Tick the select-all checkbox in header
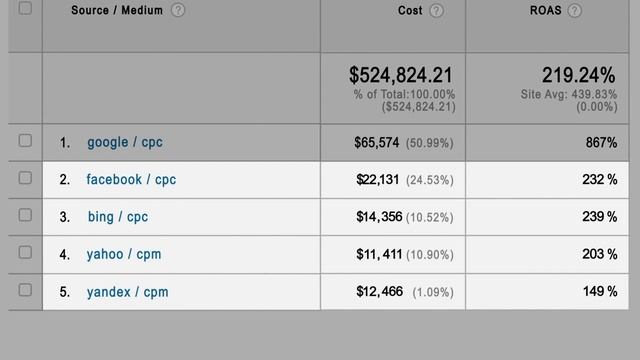This screenshot has width=640, height=360. (x=25, y=8)
